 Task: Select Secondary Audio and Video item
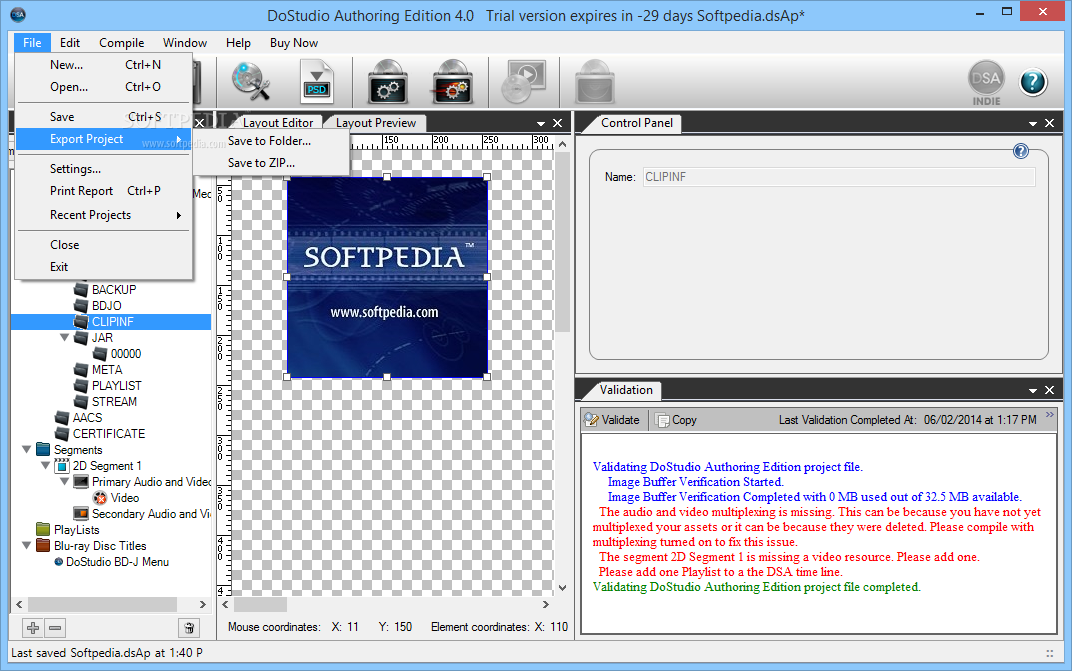(x=142, y=514)
